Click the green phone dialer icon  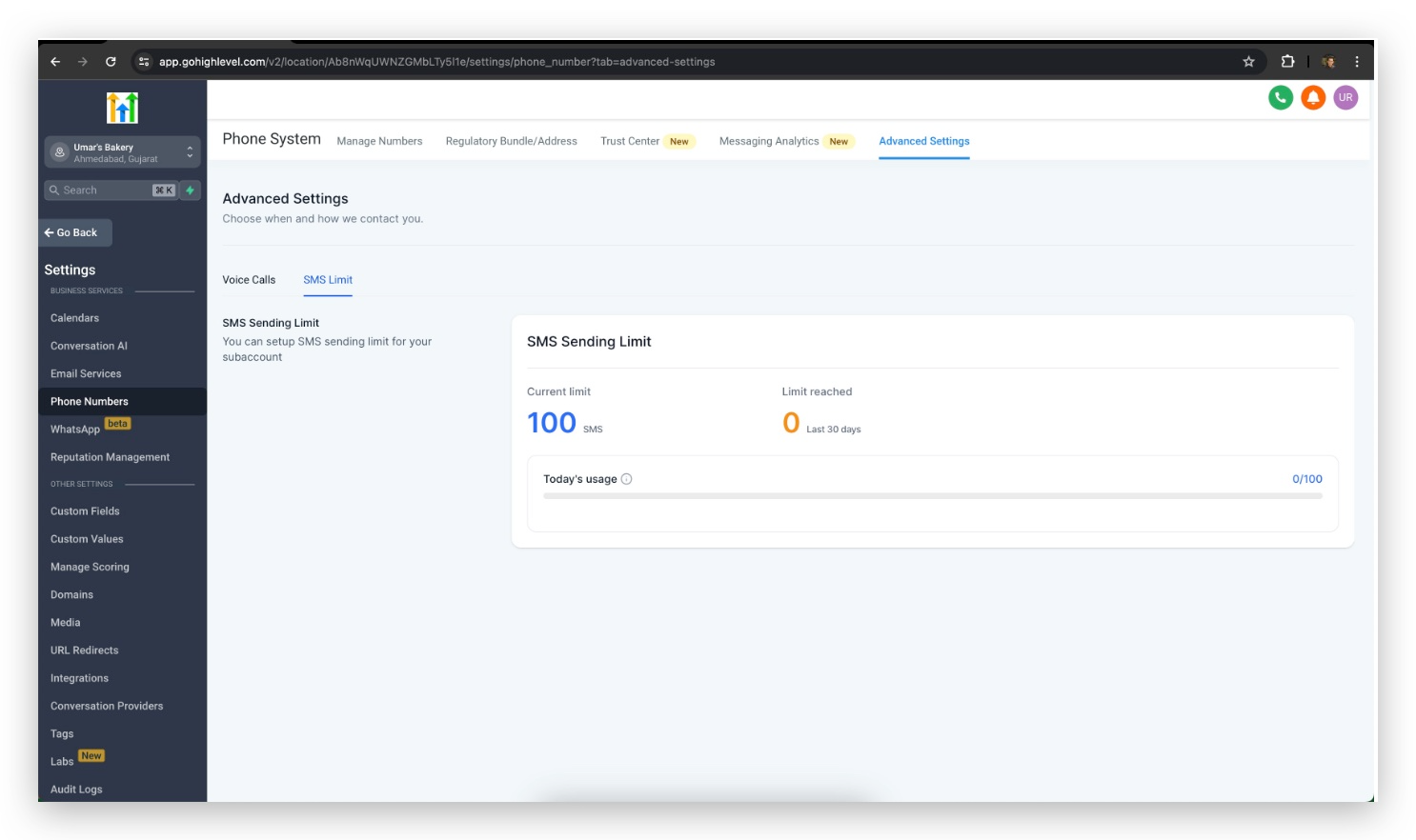tap(1281, 97)
